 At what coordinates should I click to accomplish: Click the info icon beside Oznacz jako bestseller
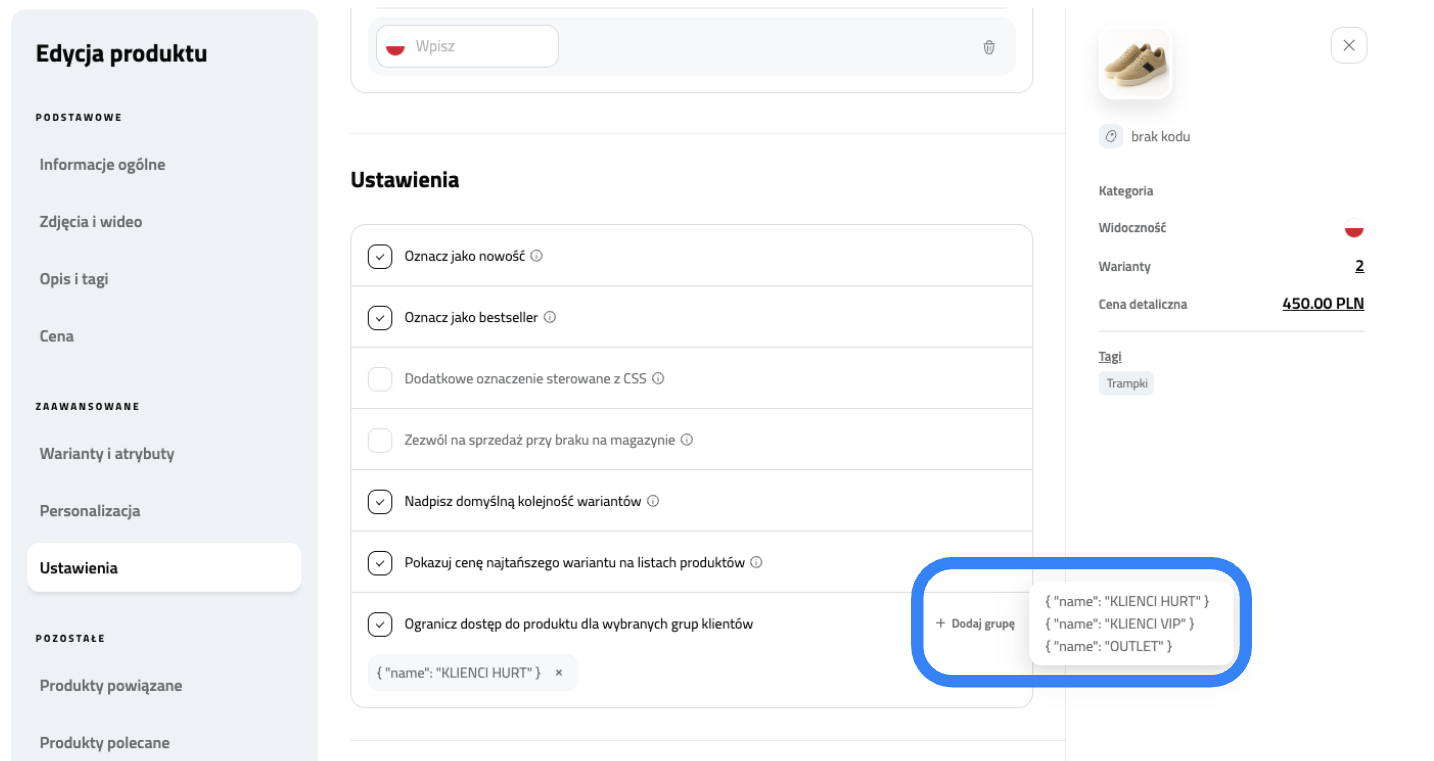tap(549, 317)
